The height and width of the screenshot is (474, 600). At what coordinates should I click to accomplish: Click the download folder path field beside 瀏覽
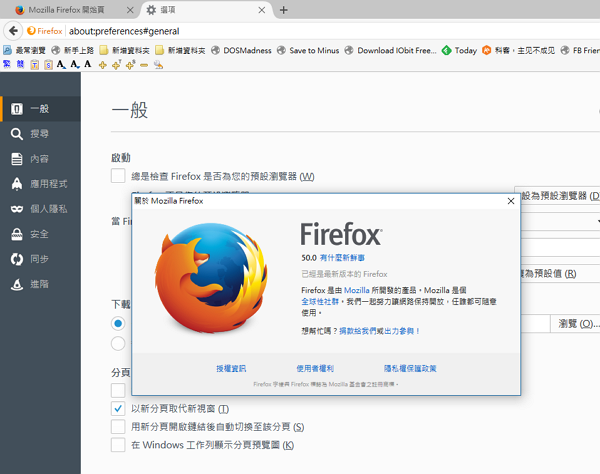click(x=535, y=324)
